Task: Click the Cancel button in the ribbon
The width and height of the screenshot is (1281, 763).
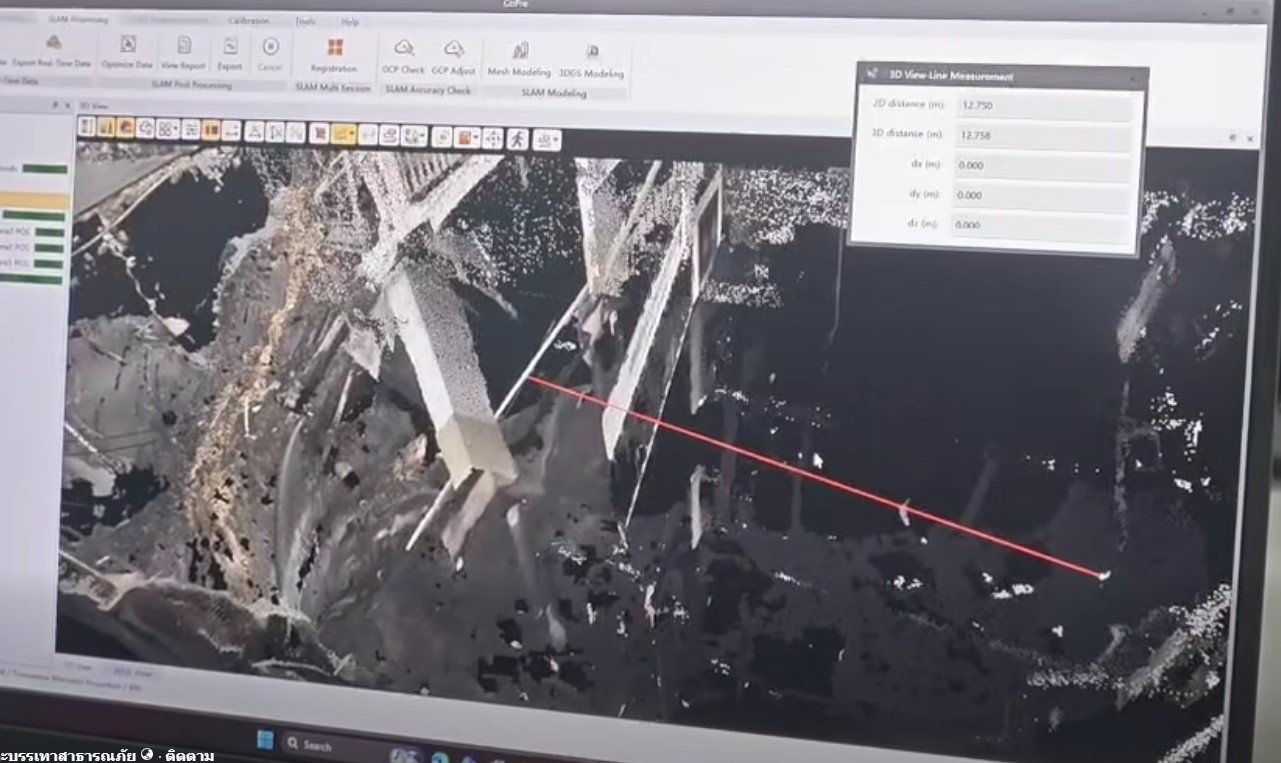Action: [x=270, y=51]
